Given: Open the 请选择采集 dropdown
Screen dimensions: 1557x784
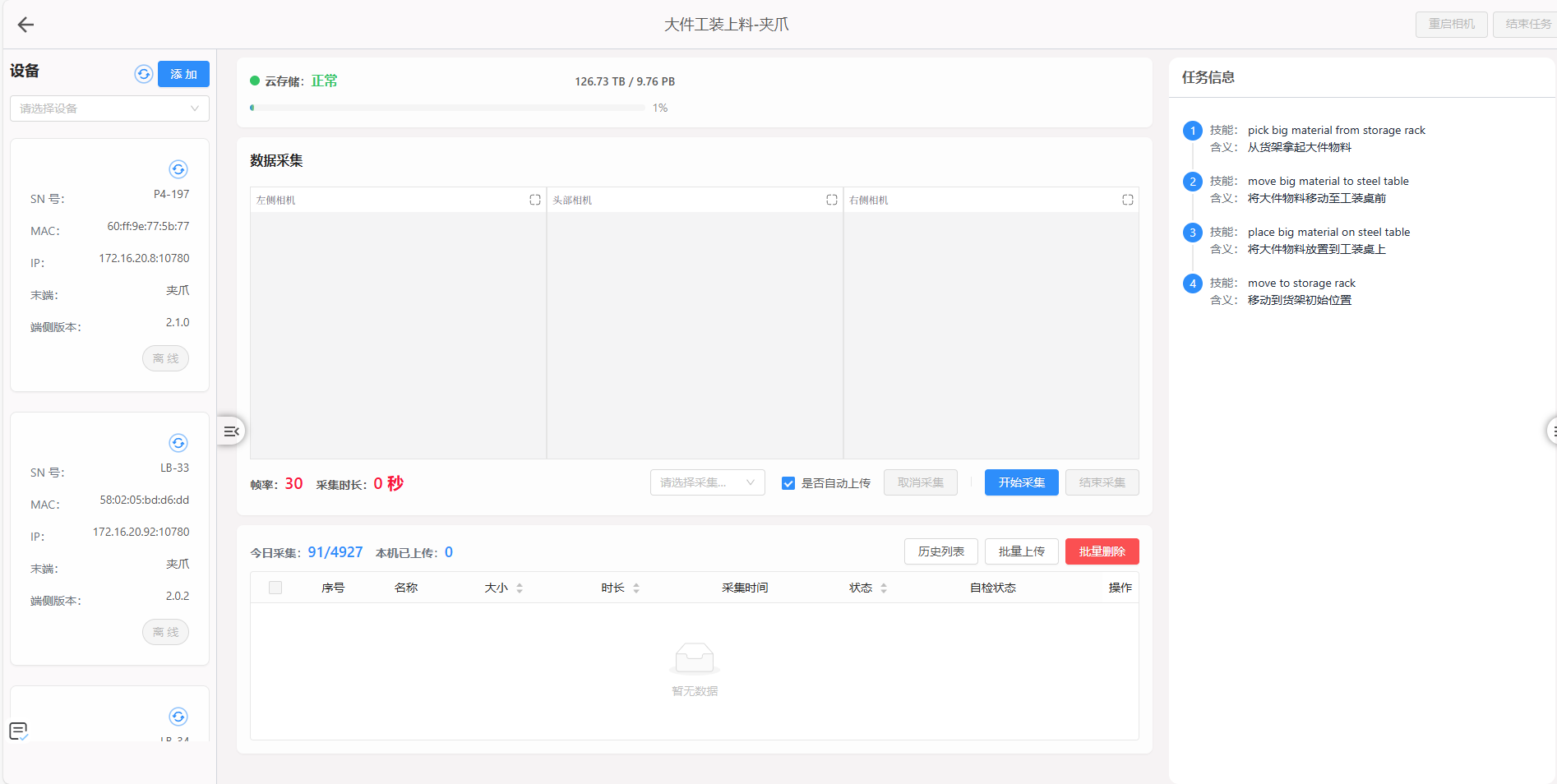Looking at the screenshot, I should (707, 482).
